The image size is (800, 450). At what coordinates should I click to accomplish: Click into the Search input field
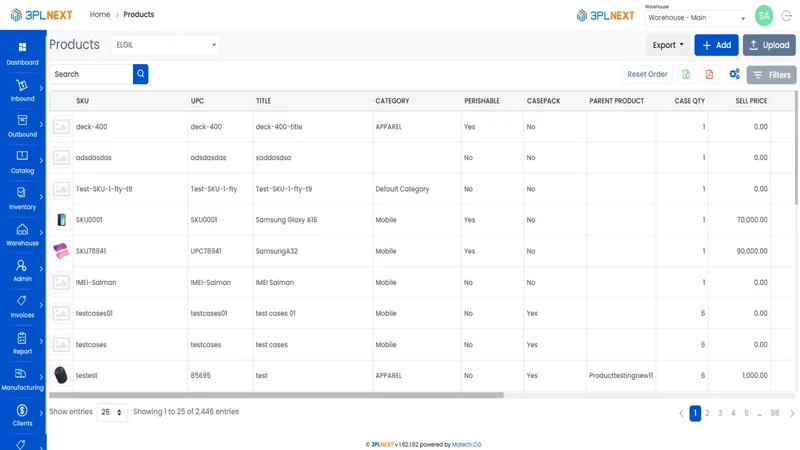pyautogui.click(x=91, y=74)
